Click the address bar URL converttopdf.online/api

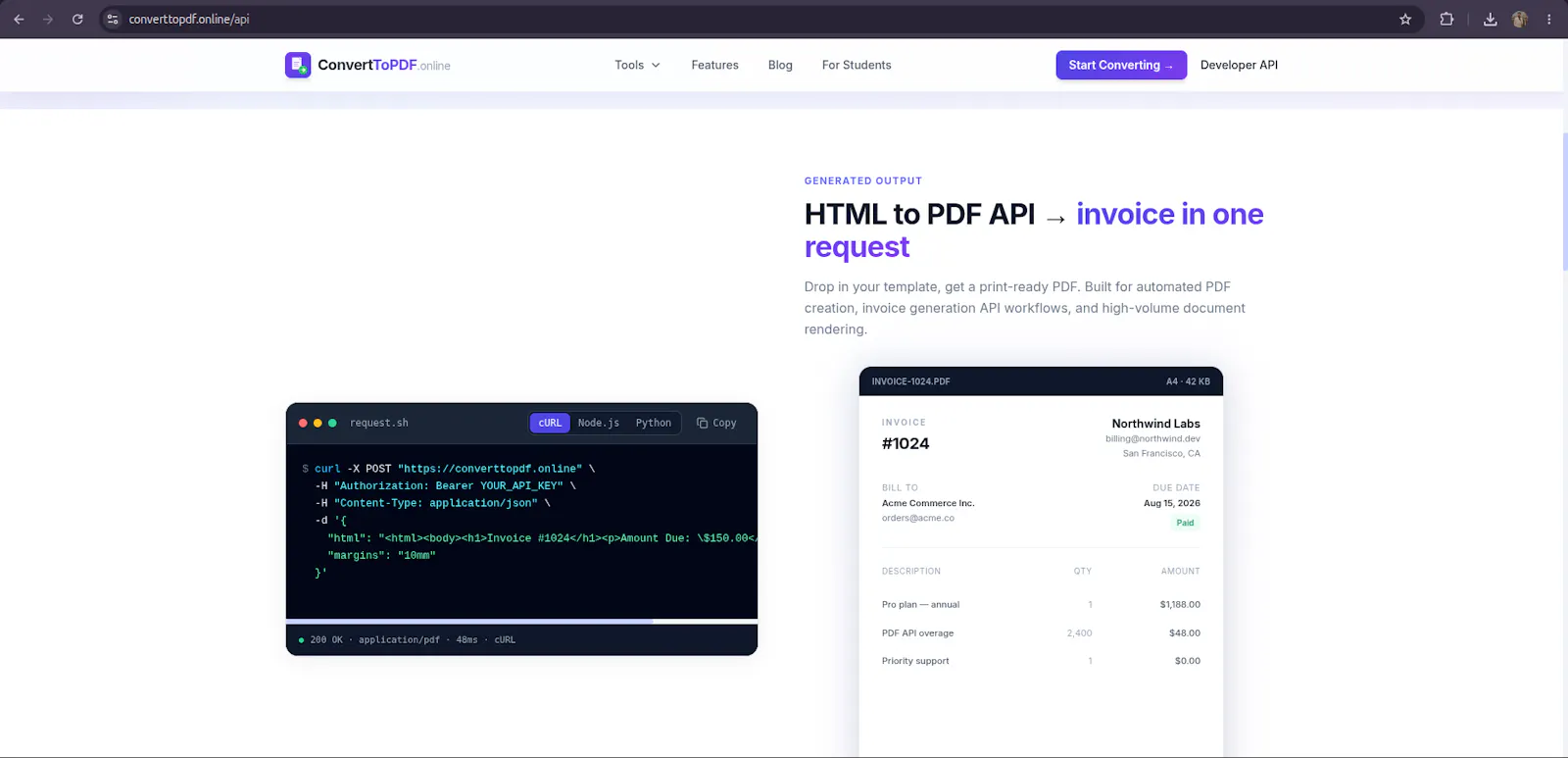pos(189,19)
